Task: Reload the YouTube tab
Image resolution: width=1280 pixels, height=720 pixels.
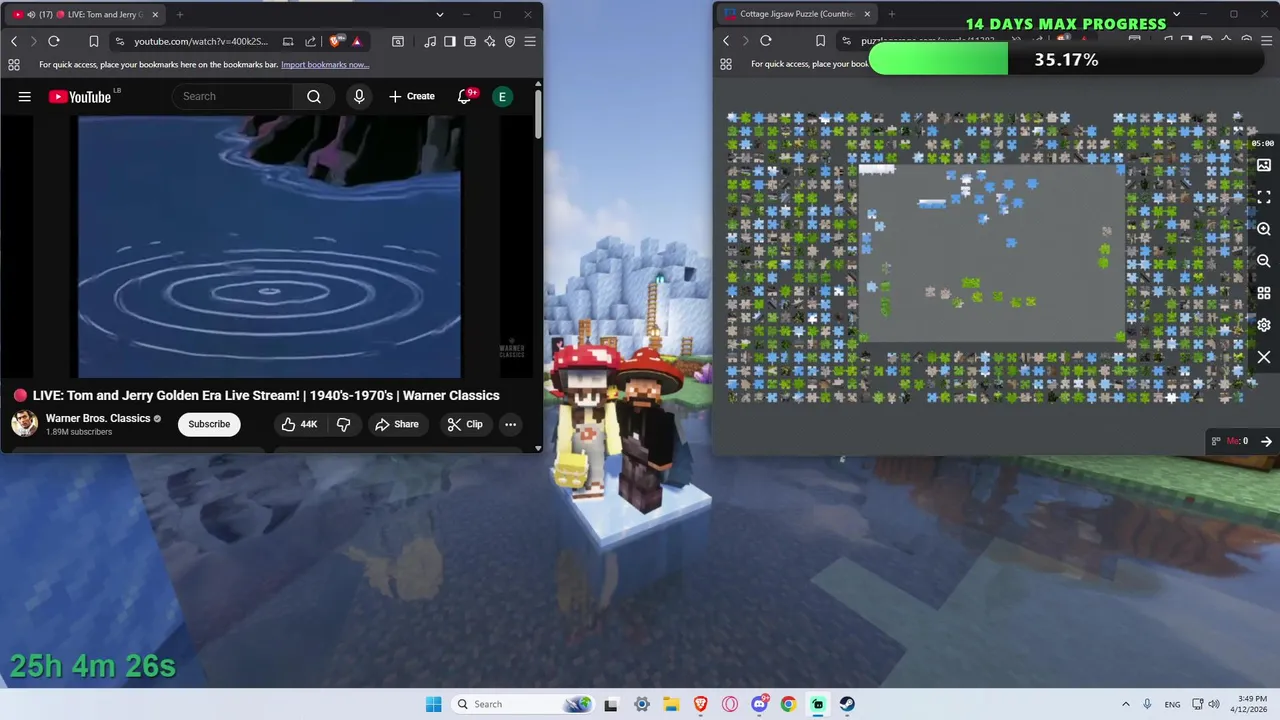Action: [54, 41]
